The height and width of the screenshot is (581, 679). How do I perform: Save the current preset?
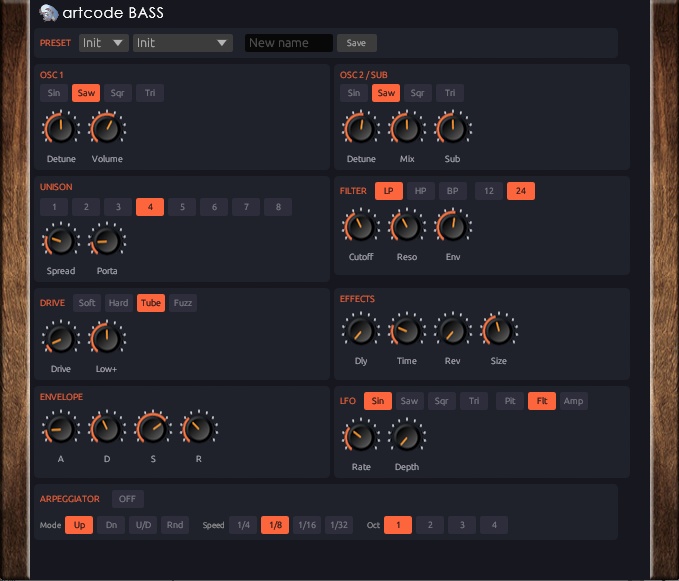pos(357,43)
